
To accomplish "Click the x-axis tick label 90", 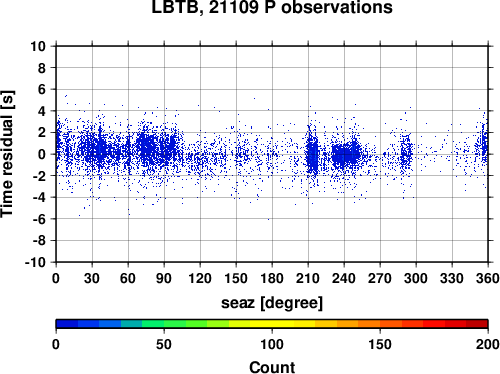I will pyautogui.click(x=164, y=278).
